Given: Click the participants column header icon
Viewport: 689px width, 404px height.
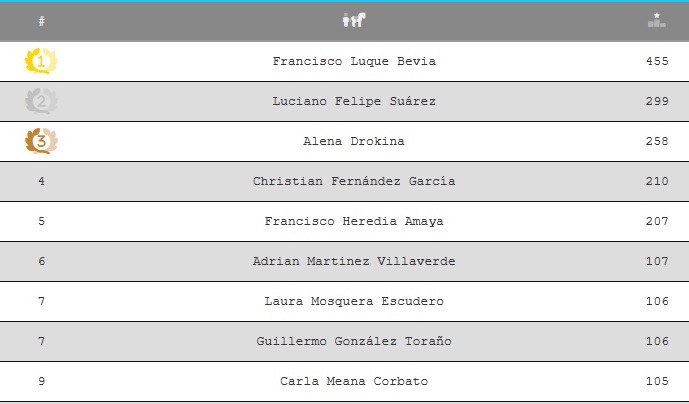Looking at the screenshot, I should [354, 21].
